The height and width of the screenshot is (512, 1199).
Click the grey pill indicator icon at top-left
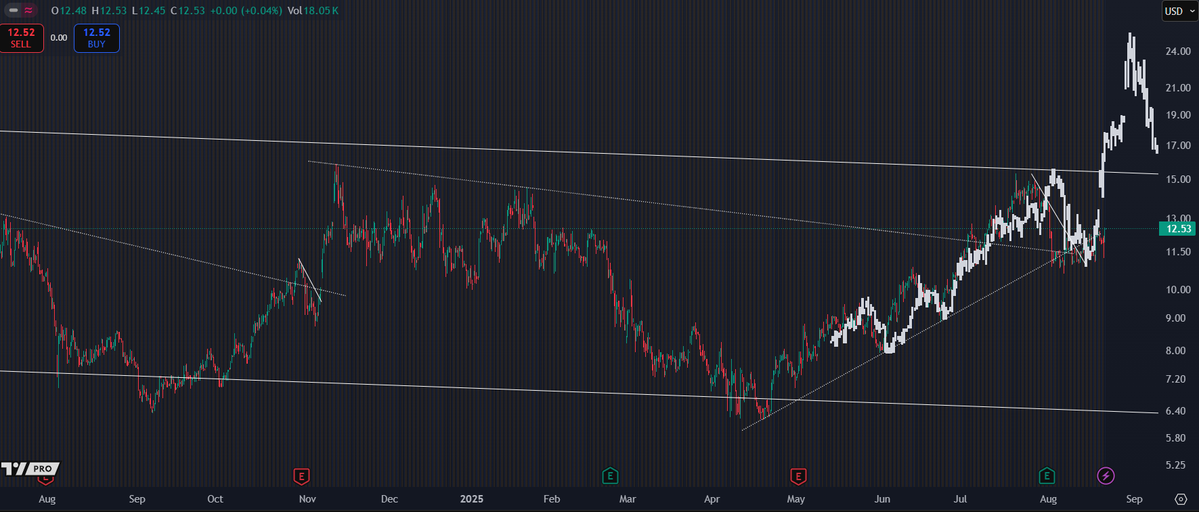click(13, 11)
